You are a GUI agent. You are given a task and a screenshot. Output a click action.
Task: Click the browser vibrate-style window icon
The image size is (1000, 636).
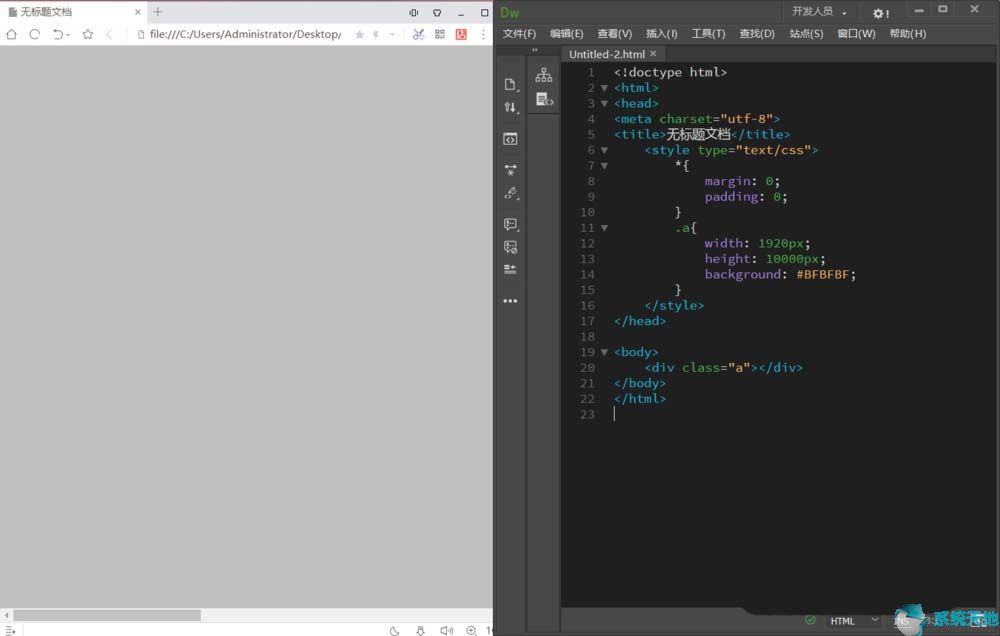(414, 13)
